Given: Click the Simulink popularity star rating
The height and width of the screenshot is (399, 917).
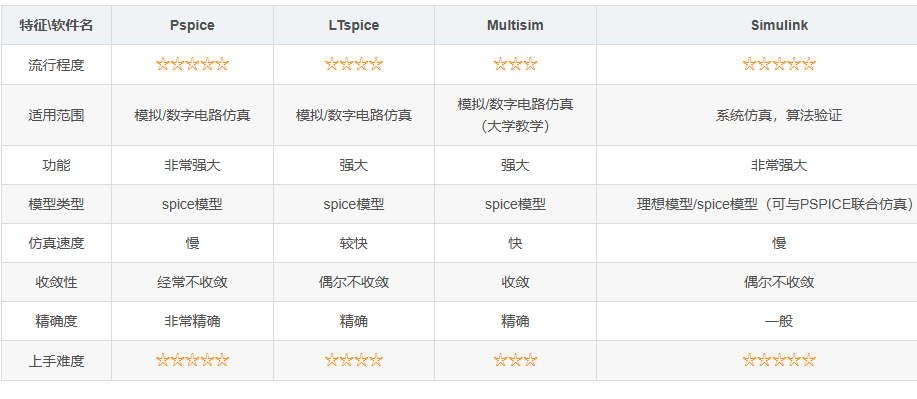Looking at the screenshot, I should click(779, 64).
